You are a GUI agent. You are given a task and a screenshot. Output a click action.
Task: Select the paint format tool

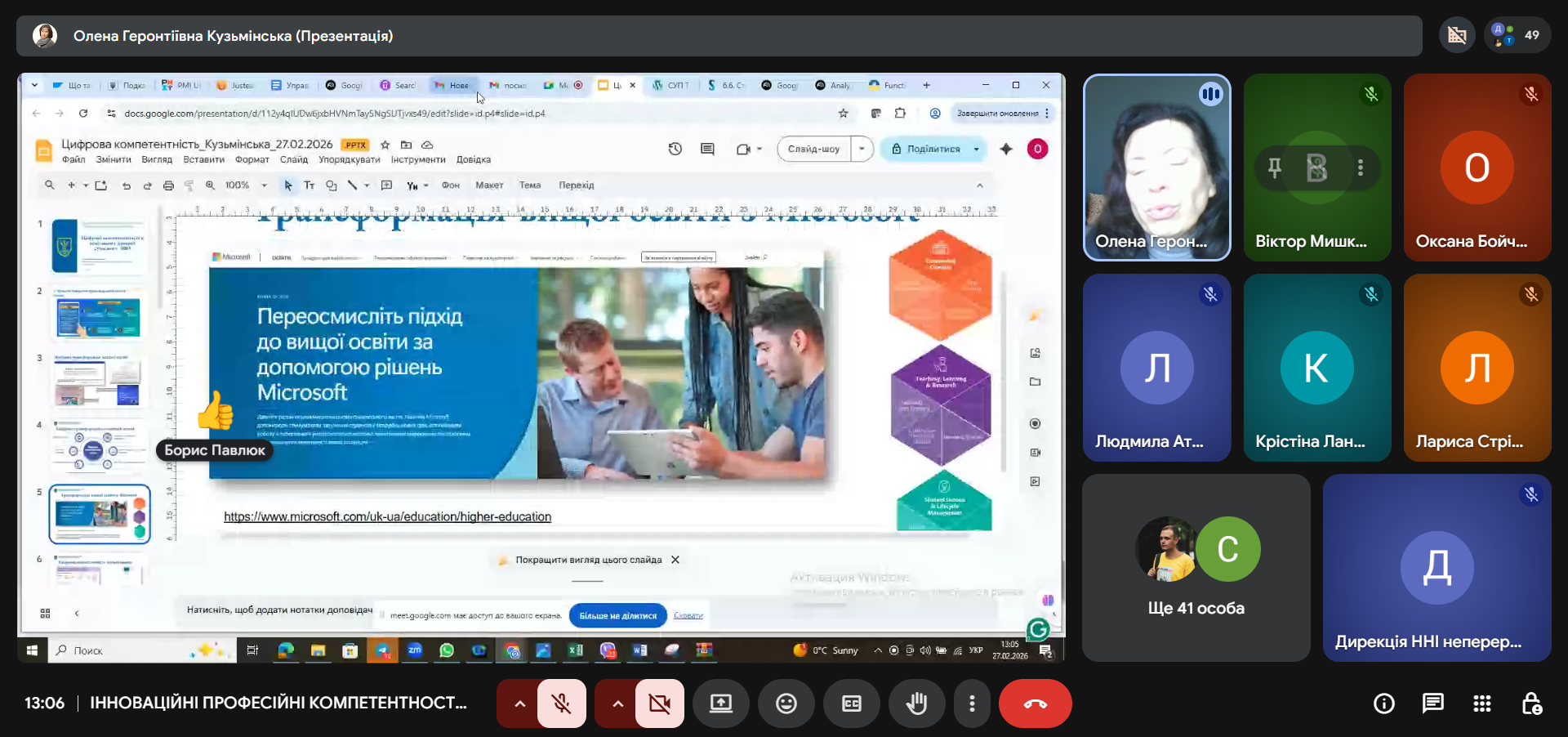coord(189,185)
